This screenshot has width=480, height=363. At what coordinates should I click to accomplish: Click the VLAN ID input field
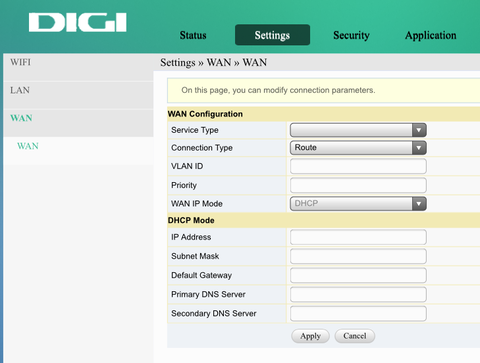pos(358,166)
